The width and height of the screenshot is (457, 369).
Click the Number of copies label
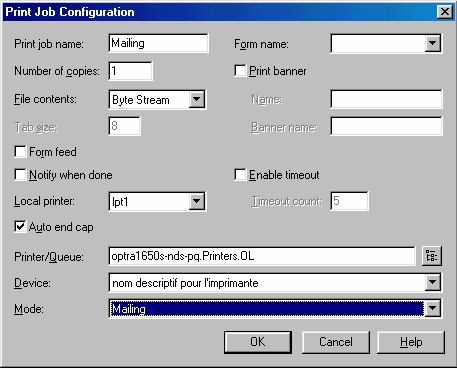point(57,71)
